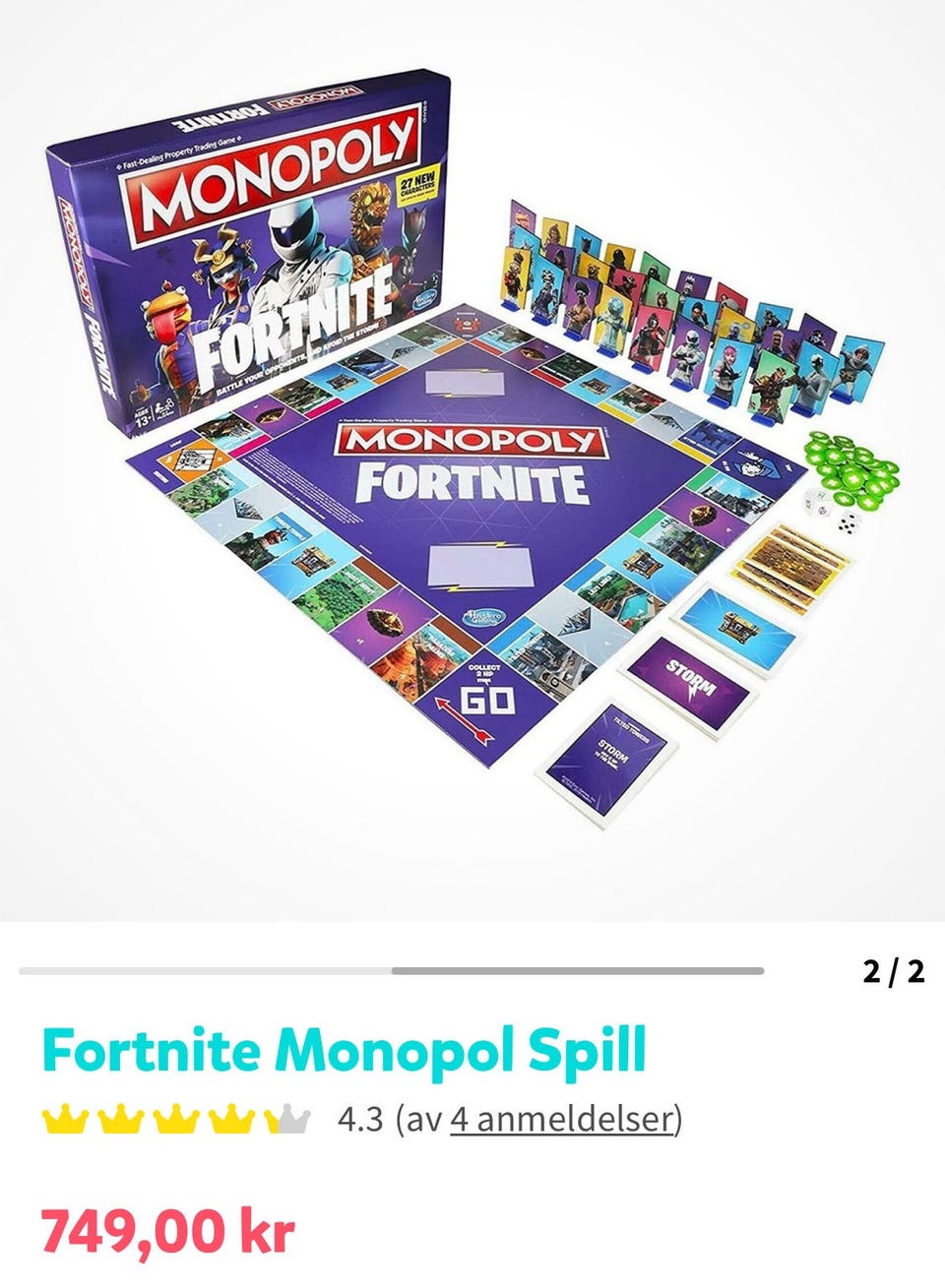The width and height of the screenshot is (945, 1288).
Task: Click the fourth yellow crown rating icon
Action: point(231,1119)
